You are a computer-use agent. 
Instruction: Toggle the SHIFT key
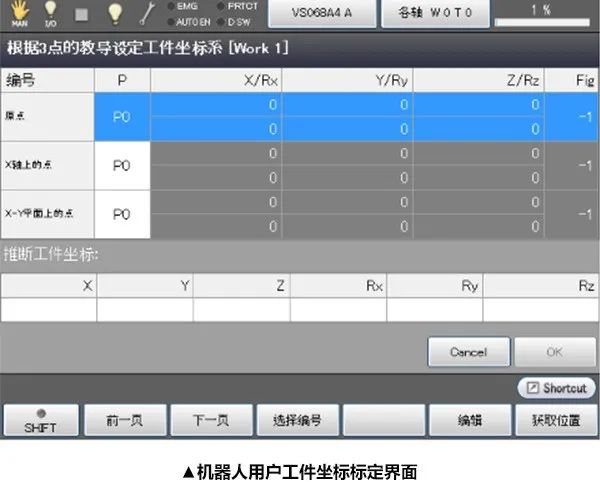point(39,420)
